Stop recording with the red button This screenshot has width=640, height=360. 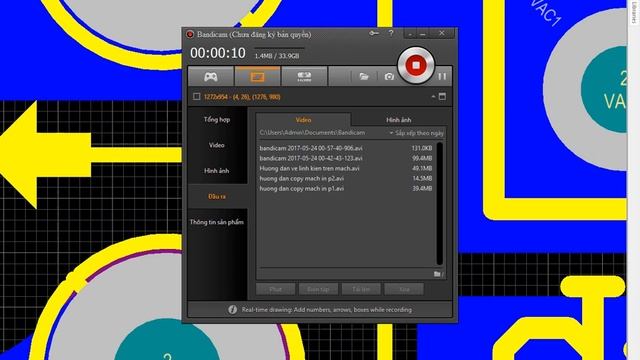click(x=416, y=65)
